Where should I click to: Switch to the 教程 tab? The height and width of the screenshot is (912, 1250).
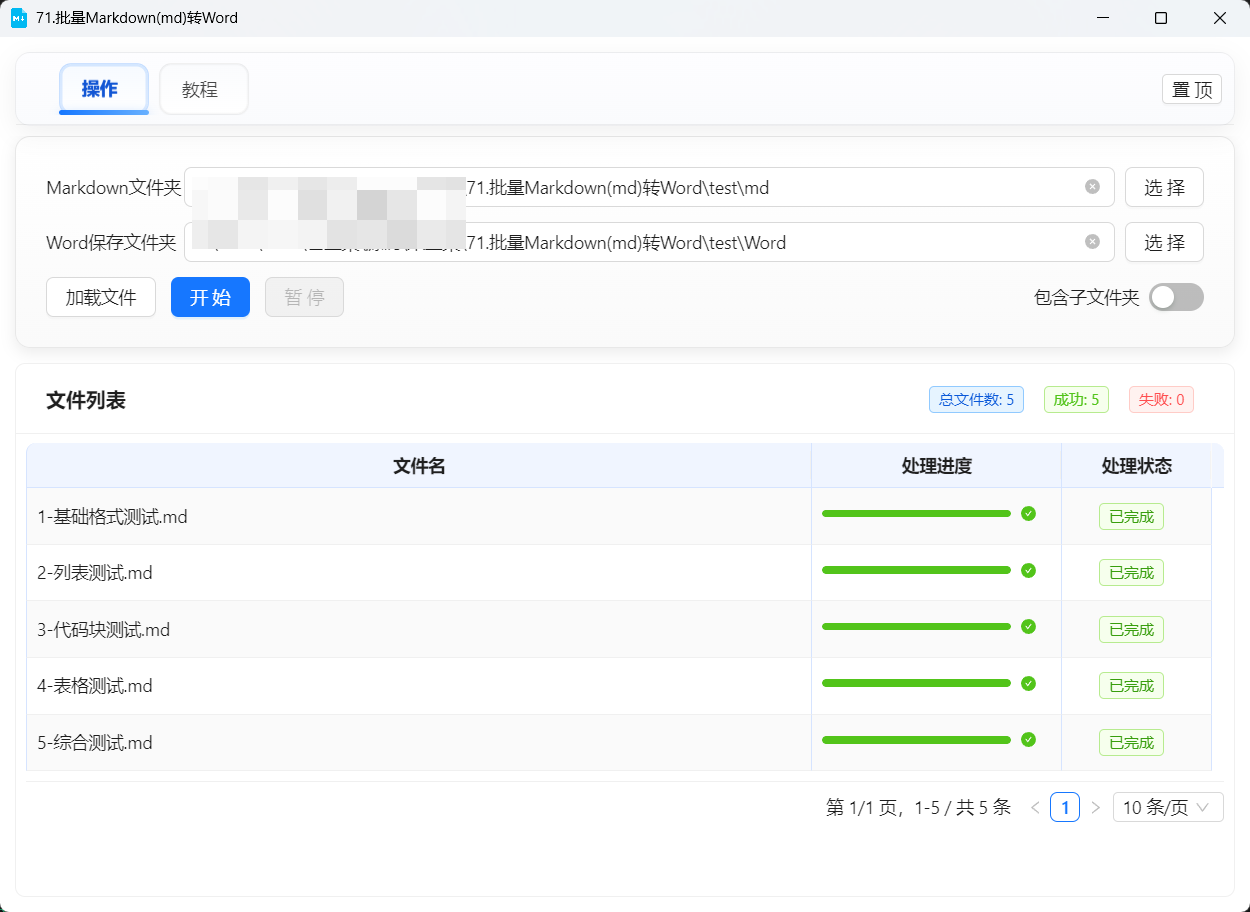[203, 89]
